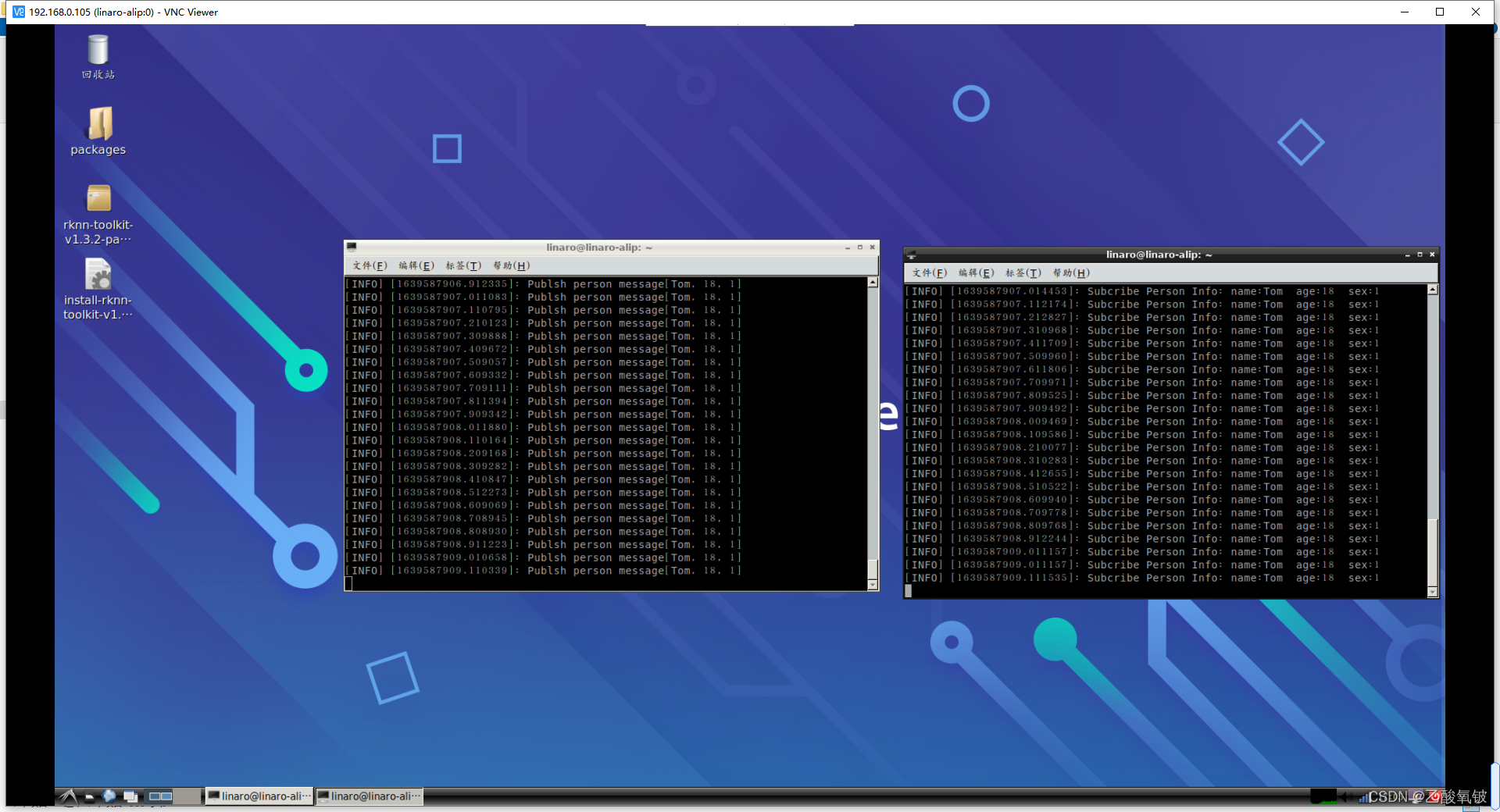Maximize the VNC Viewer window
1500x812 pixels.
[x=1440, y=12]
